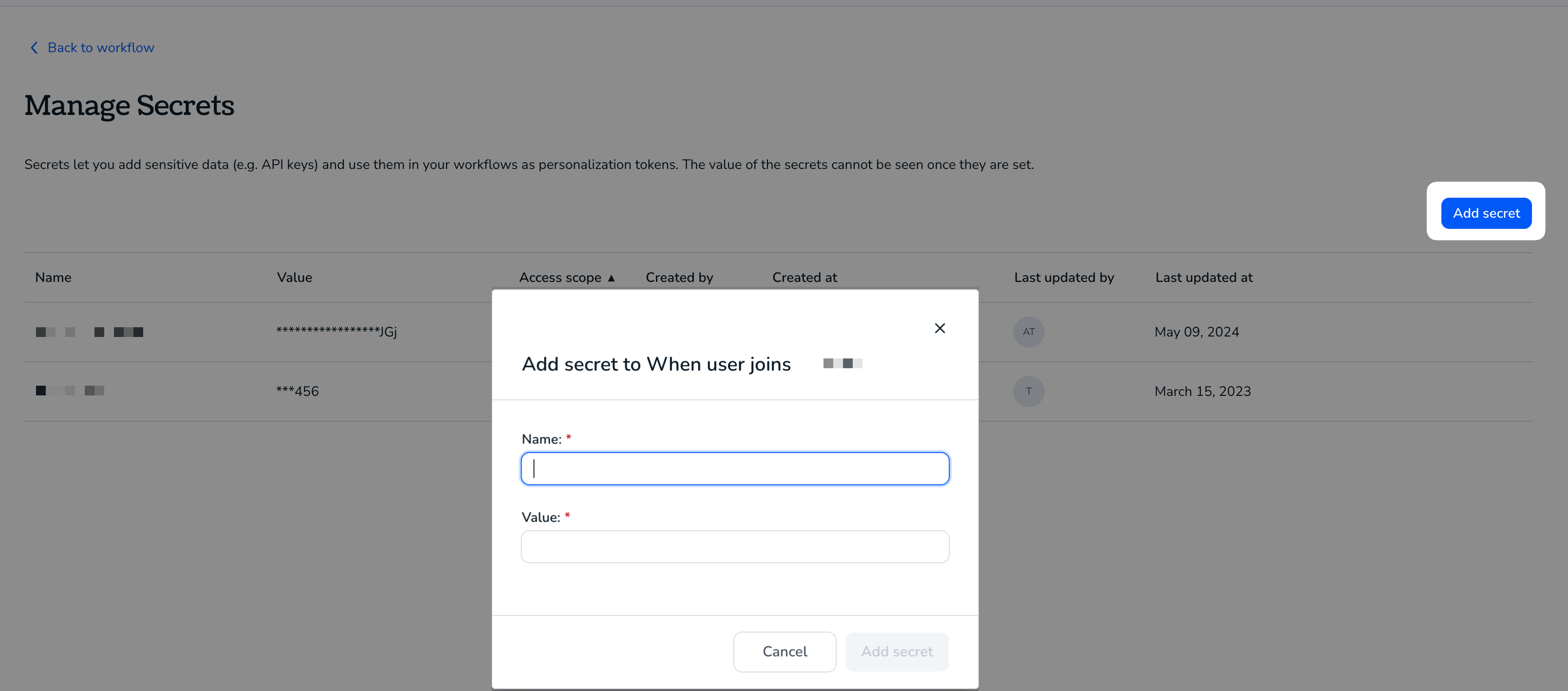Viewport: 1568px width, 691px height.
Task: Click into the Value input field
Action: pyautogui.click(x=735, y=547)
